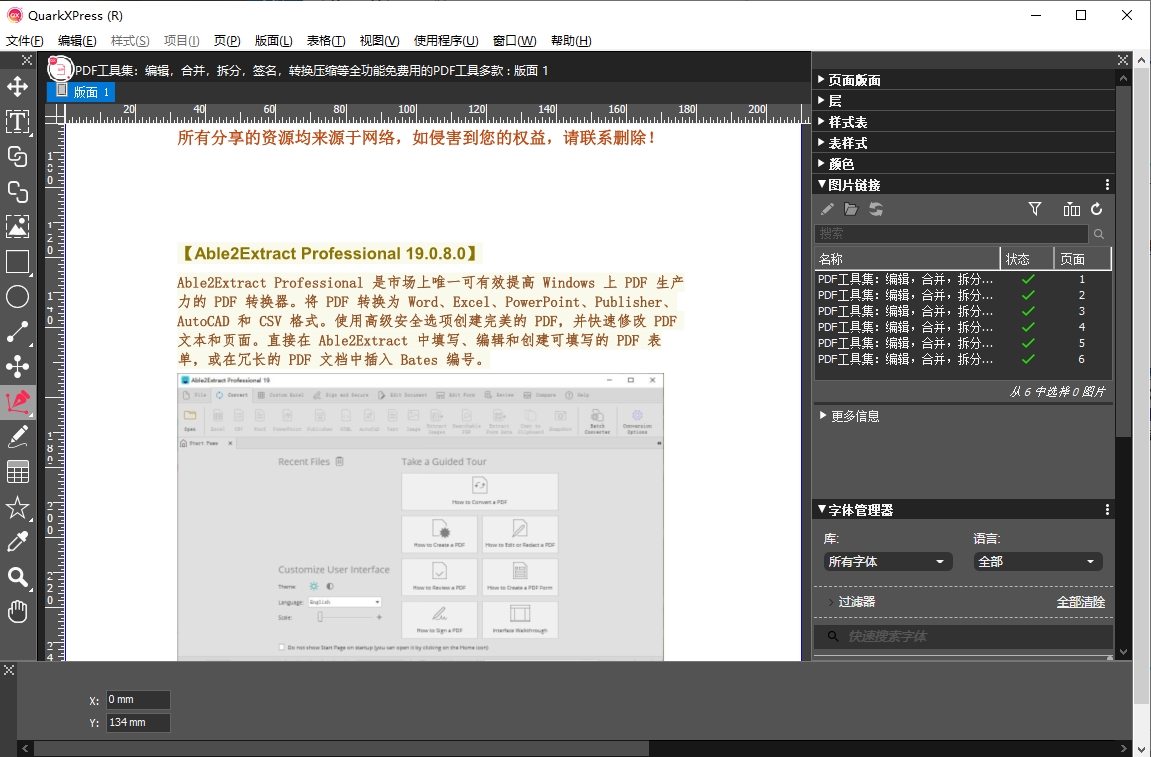Open the 库 dropdown showing 所有字体
Viewport: 1151px width, 757px height.
tap(888, 562)
